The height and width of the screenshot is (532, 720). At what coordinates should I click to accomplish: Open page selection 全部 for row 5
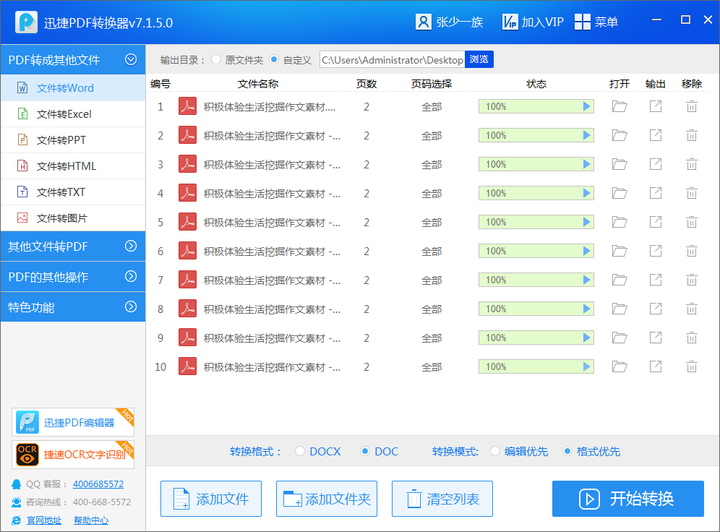[432, 223]
